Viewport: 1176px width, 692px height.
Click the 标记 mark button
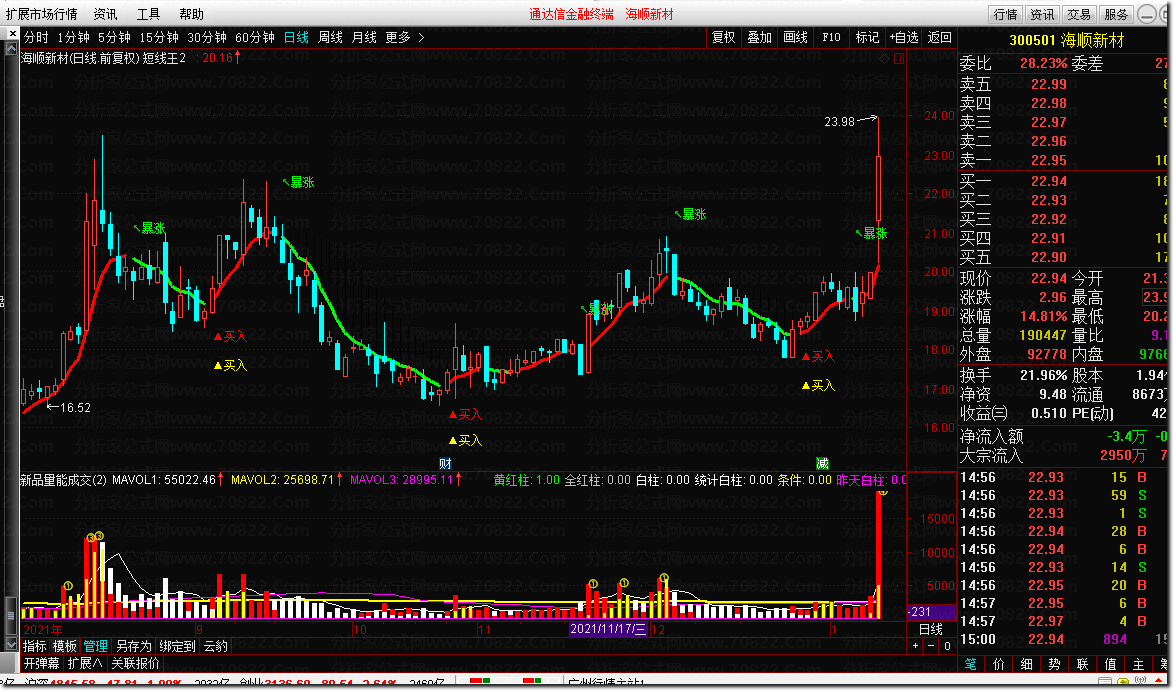coord(867,37)
